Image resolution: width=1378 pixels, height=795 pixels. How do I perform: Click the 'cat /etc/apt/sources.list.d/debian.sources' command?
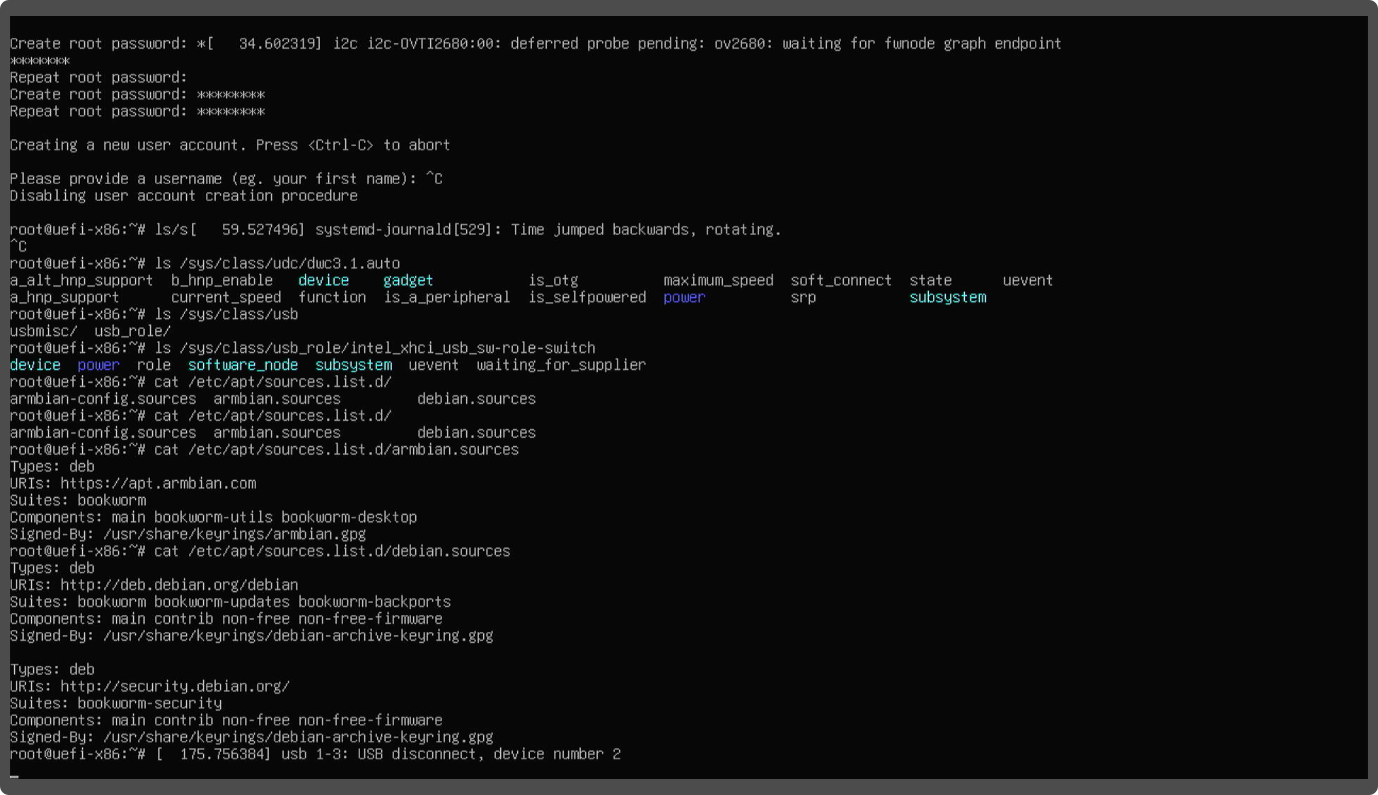tap(332, 552)
